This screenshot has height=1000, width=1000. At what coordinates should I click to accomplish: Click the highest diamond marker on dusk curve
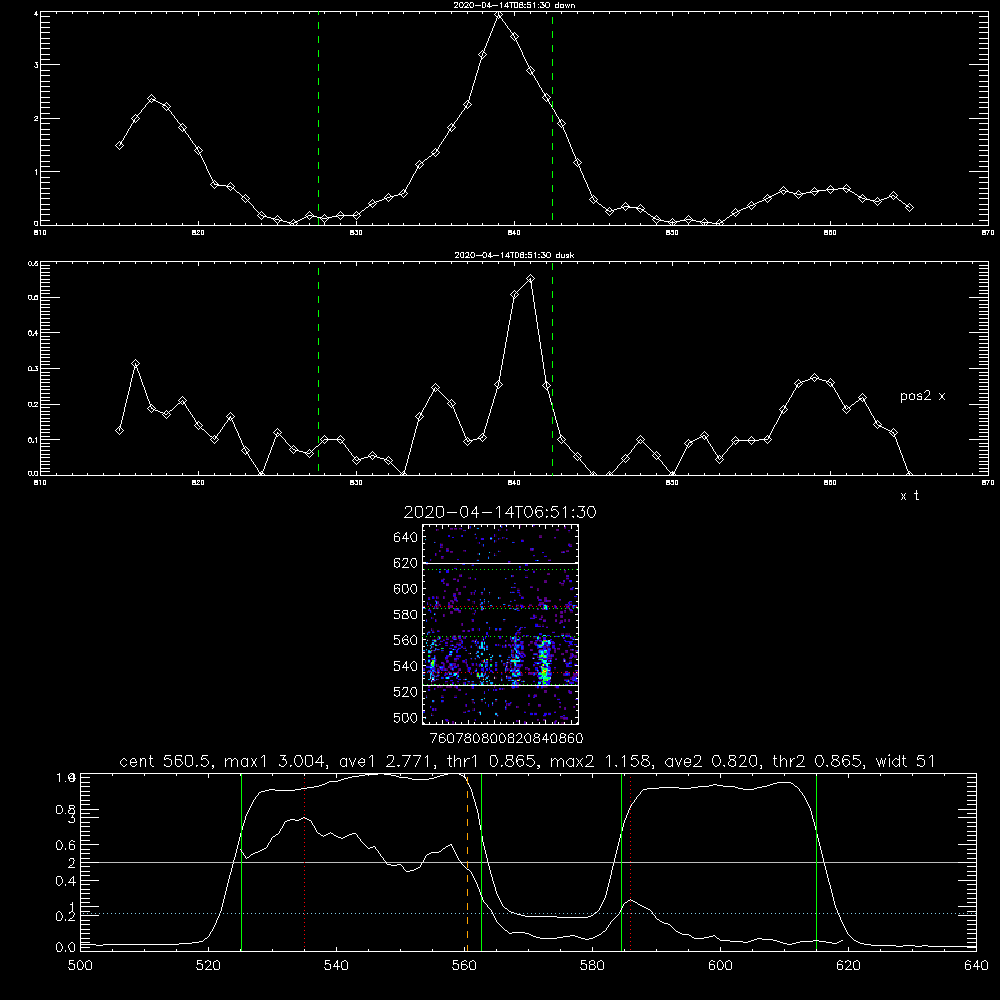click(531, 279)
